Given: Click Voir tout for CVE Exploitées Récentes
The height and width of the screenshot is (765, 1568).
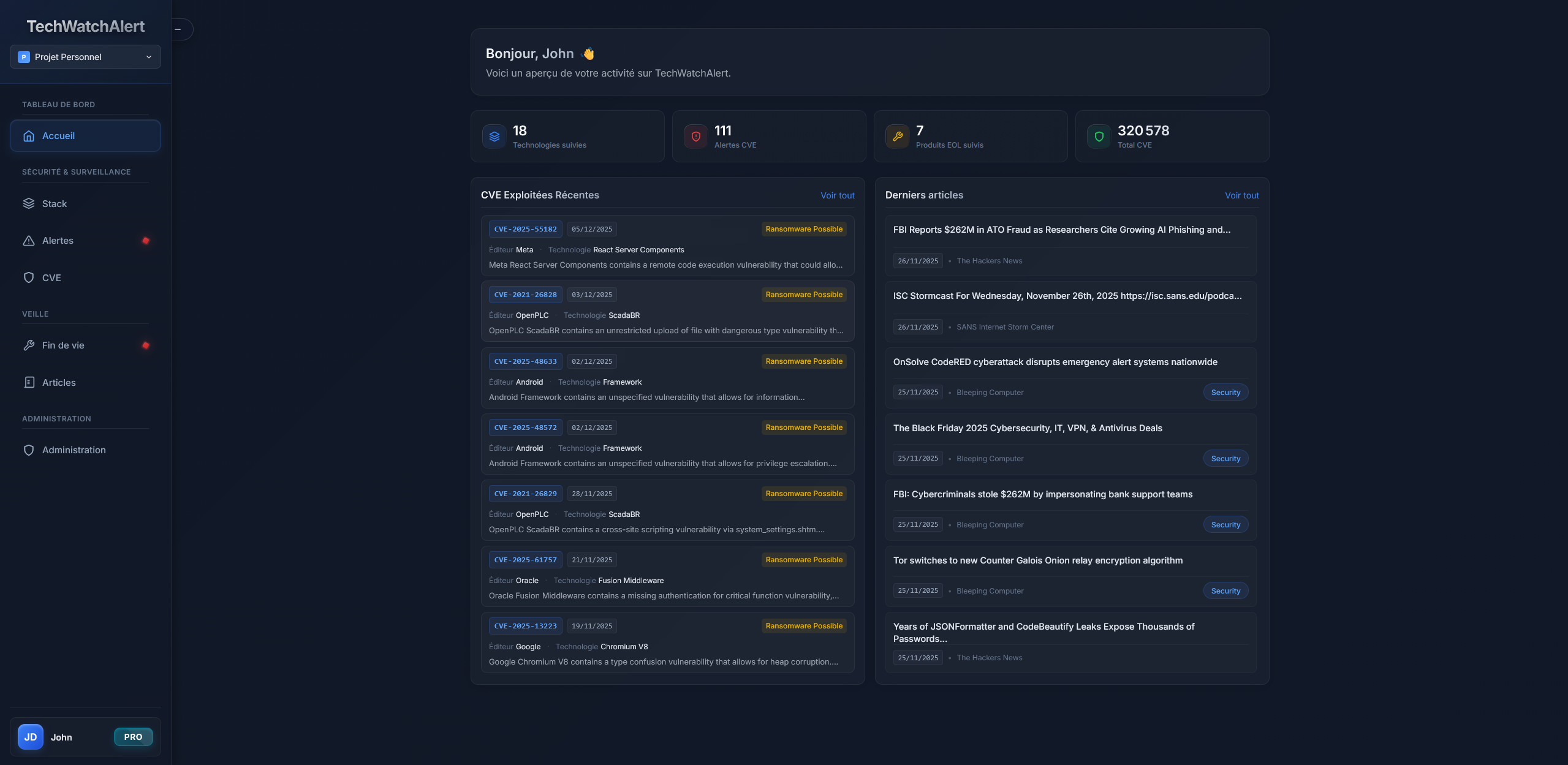Looking at the screenshot, I should [x=837, y=195].
